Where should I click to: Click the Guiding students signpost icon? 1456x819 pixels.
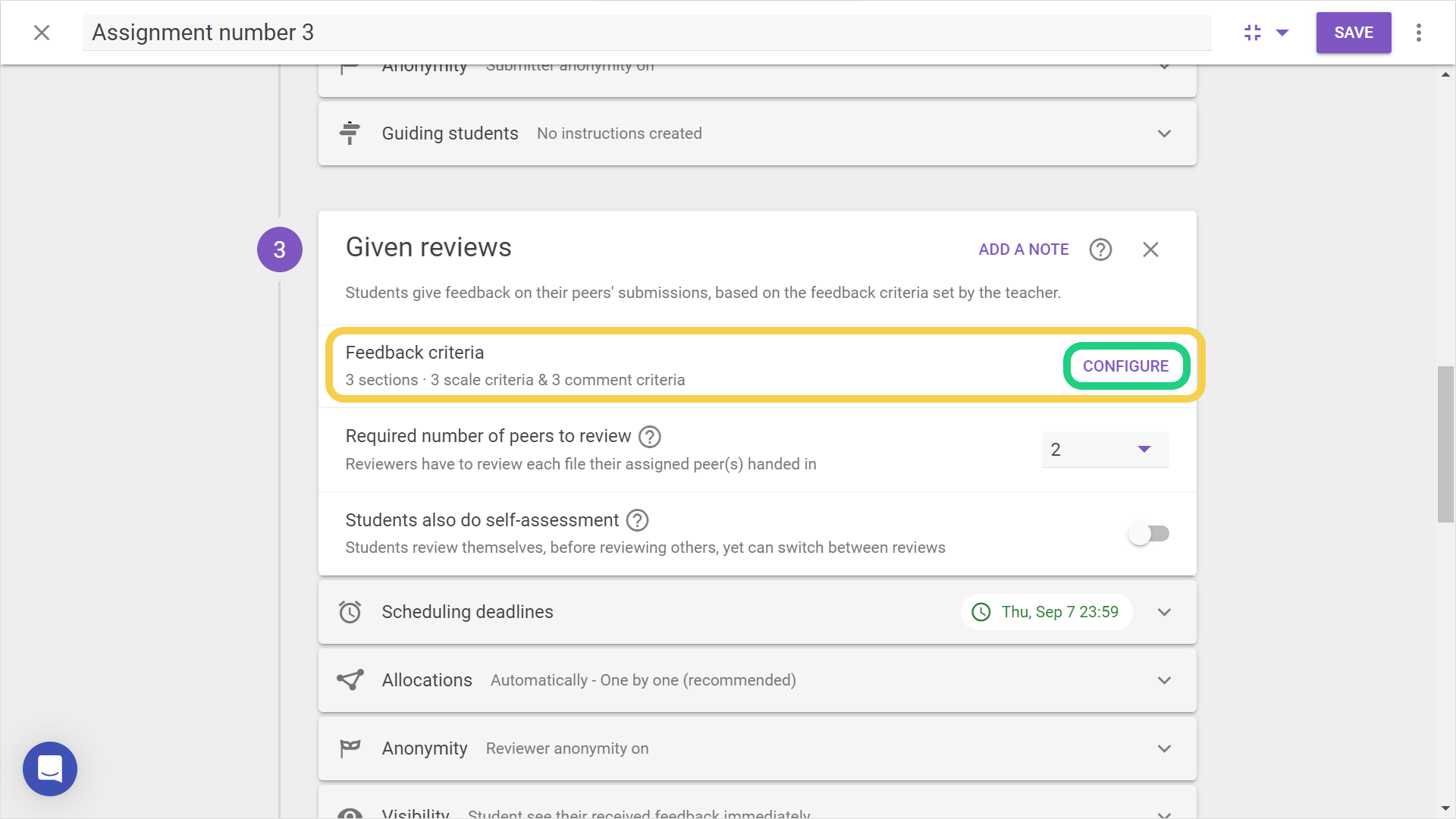(x=350, y=133)
